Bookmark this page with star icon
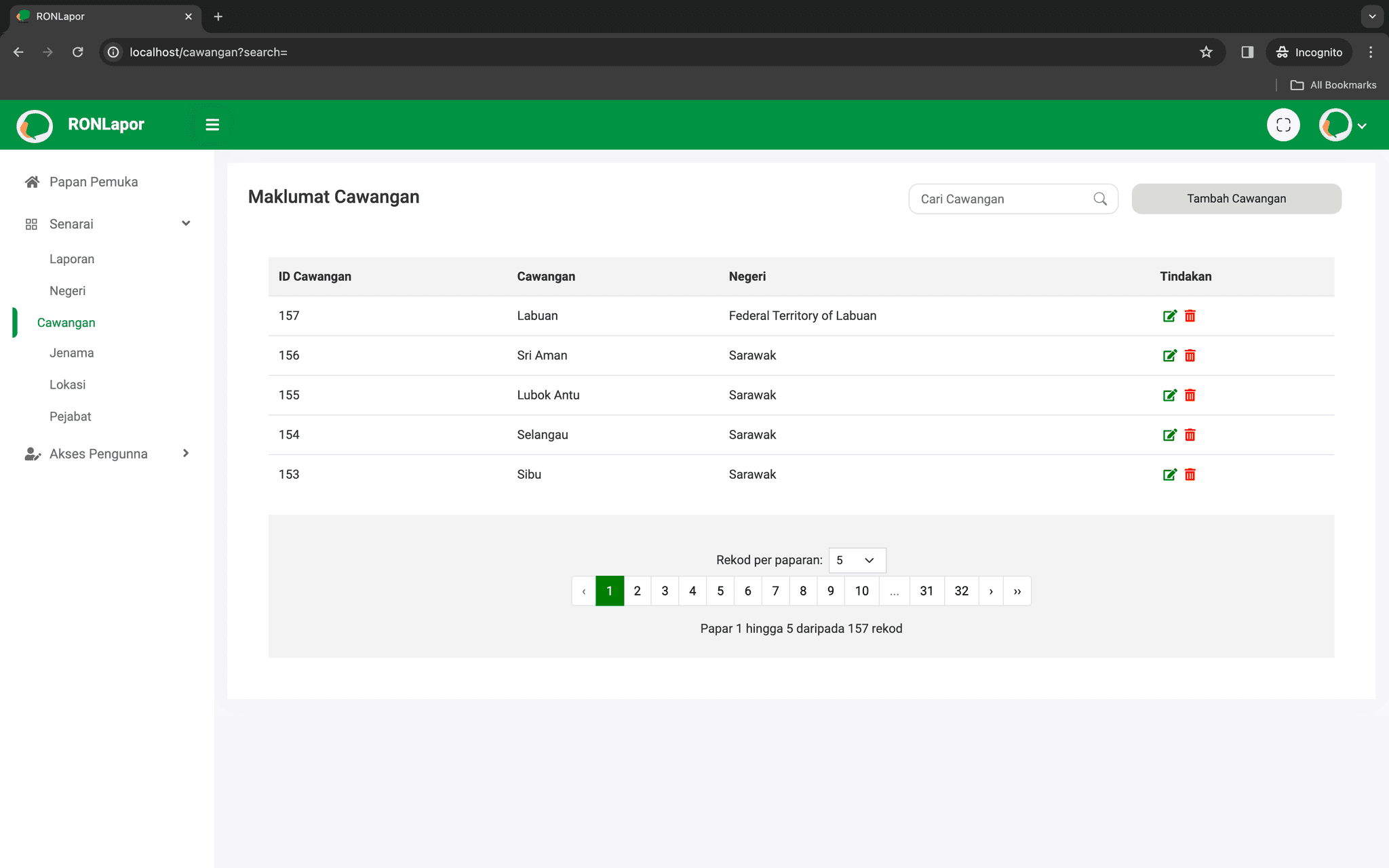 click(1206, 52)
